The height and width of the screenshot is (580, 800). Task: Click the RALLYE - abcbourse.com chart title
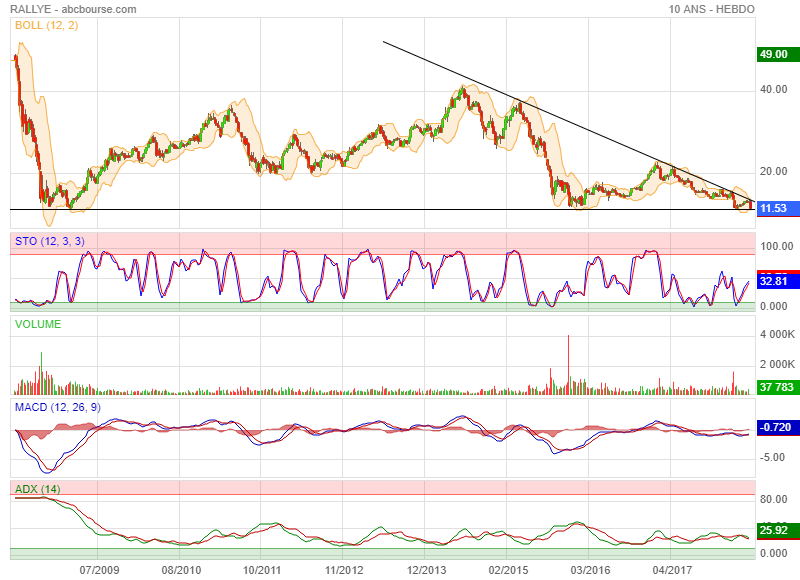pyautogui.click(x=74, y=9)
